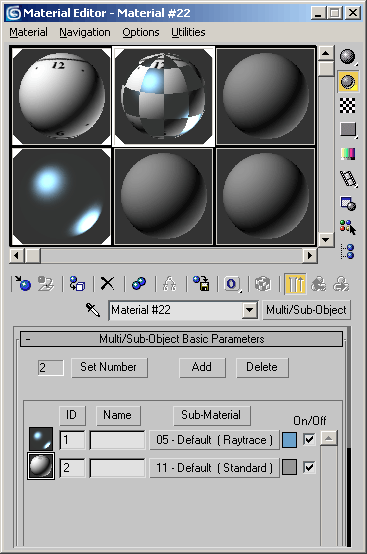Click the Material Editor title bar text

107,13
